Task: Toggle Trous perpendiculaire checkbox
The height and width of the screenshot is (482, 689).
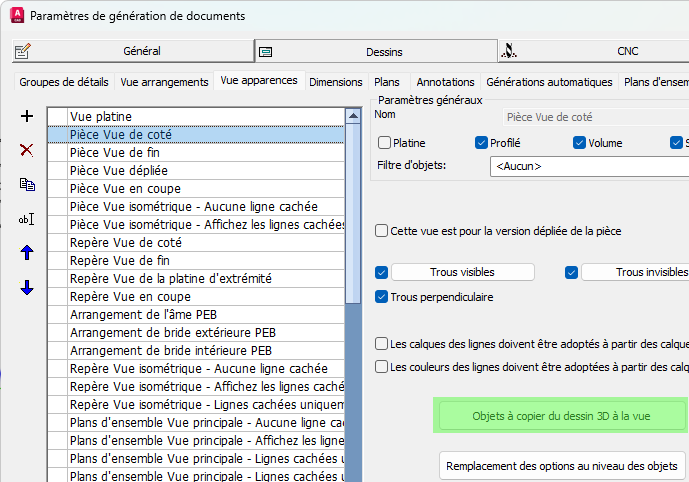Action: pyautogui.click(x=381, y=297)
